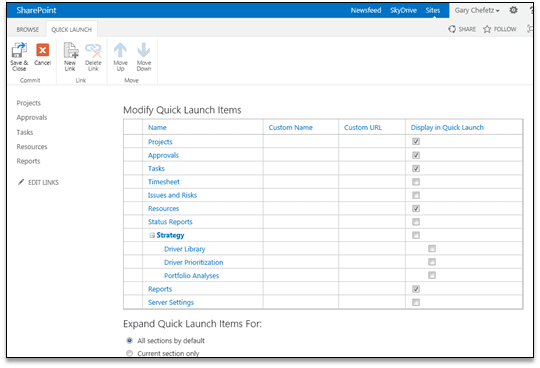This screenshot has width=540, height=368.
Task: Select All sections by default radio
Action: (129, 340)
